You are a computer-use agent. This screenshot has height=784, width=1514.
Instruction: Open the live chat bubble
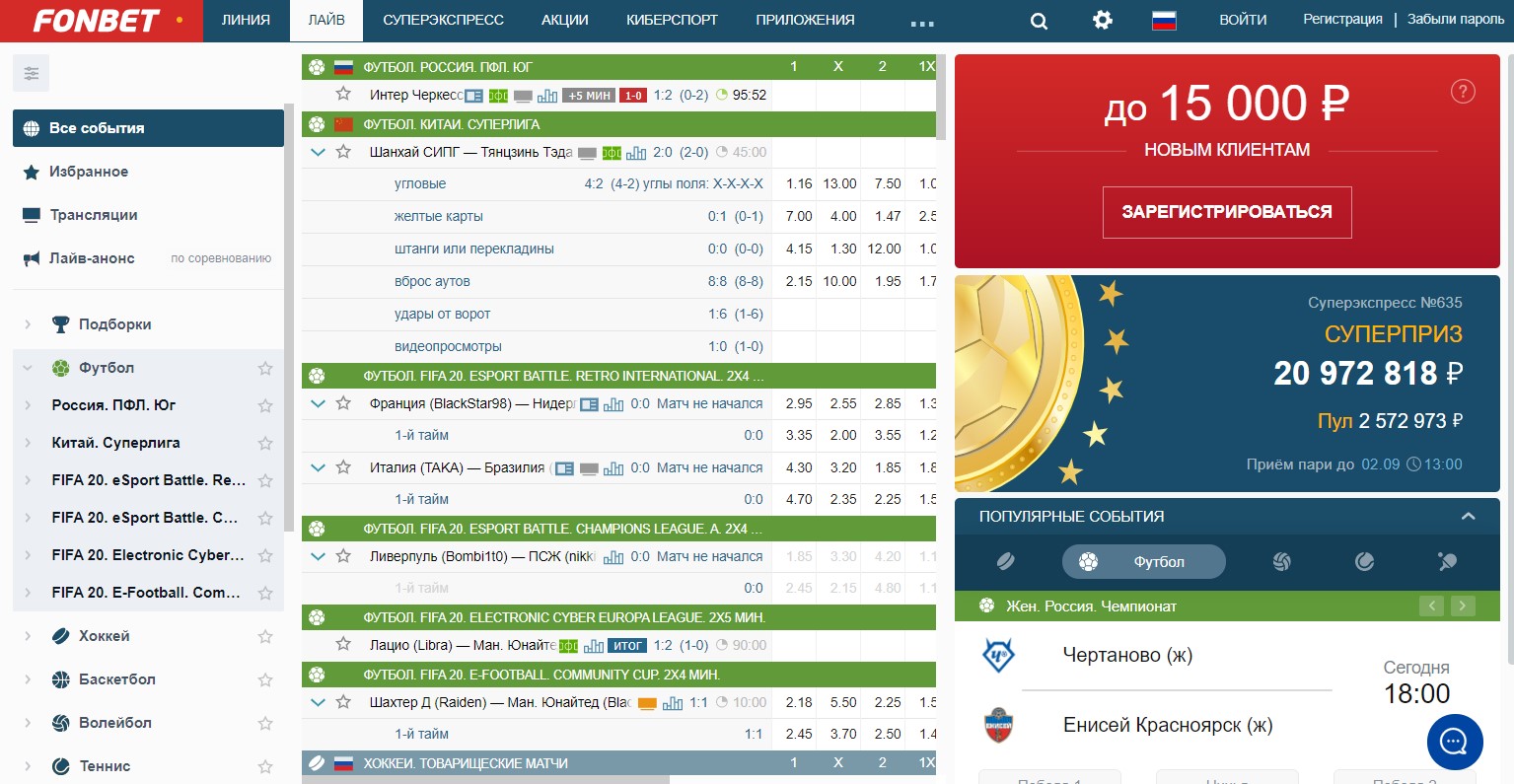coord(1455,742)
